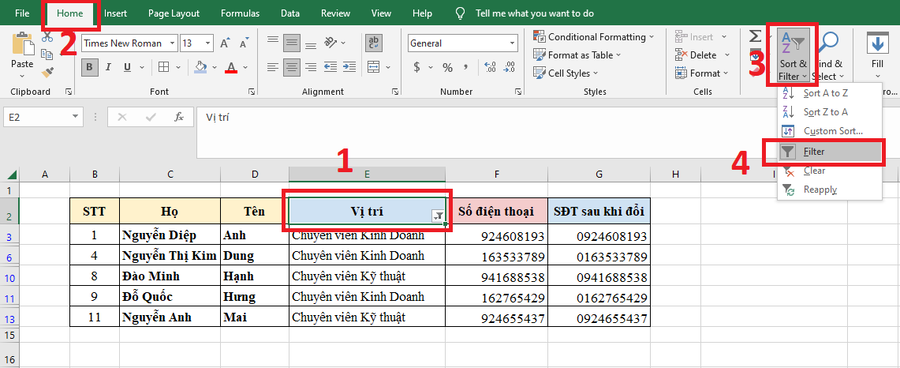This screenshot has width=900, height=368.
Task: Click the Paste clipboard icon
Action: click(22, 45)
